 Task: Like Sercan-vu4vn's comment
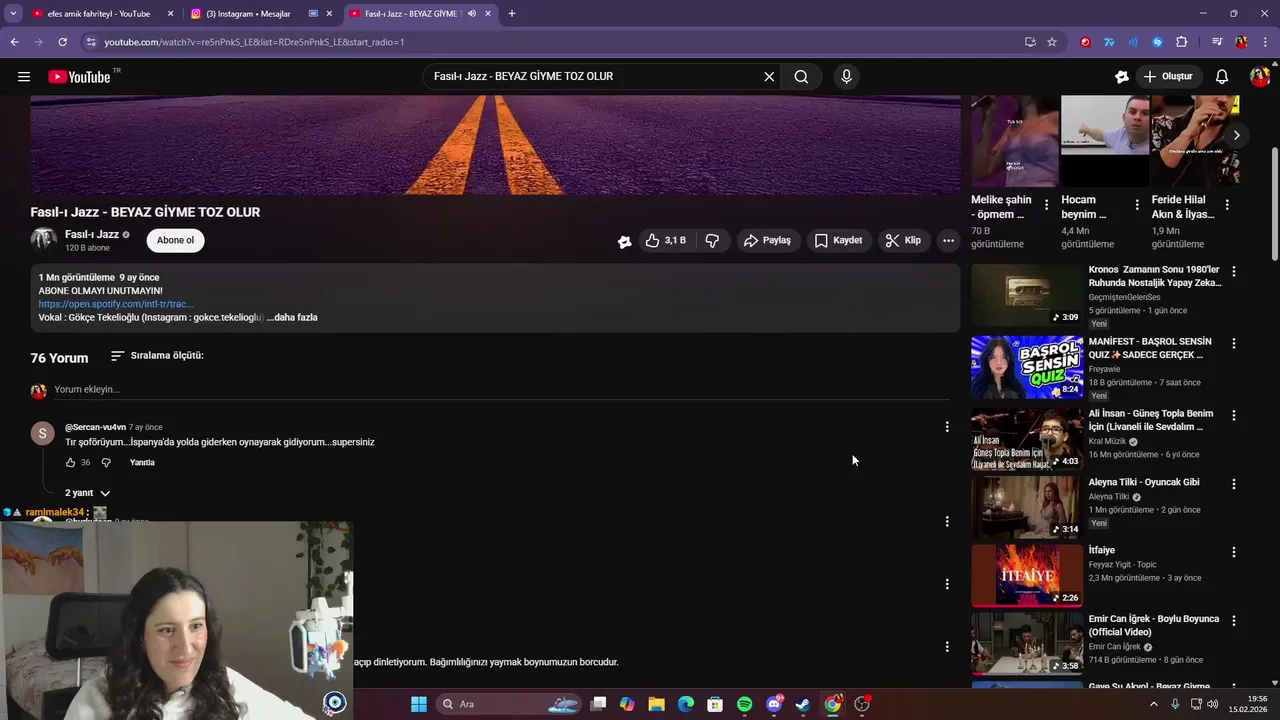pyautogui.click(x=70, y=462)
